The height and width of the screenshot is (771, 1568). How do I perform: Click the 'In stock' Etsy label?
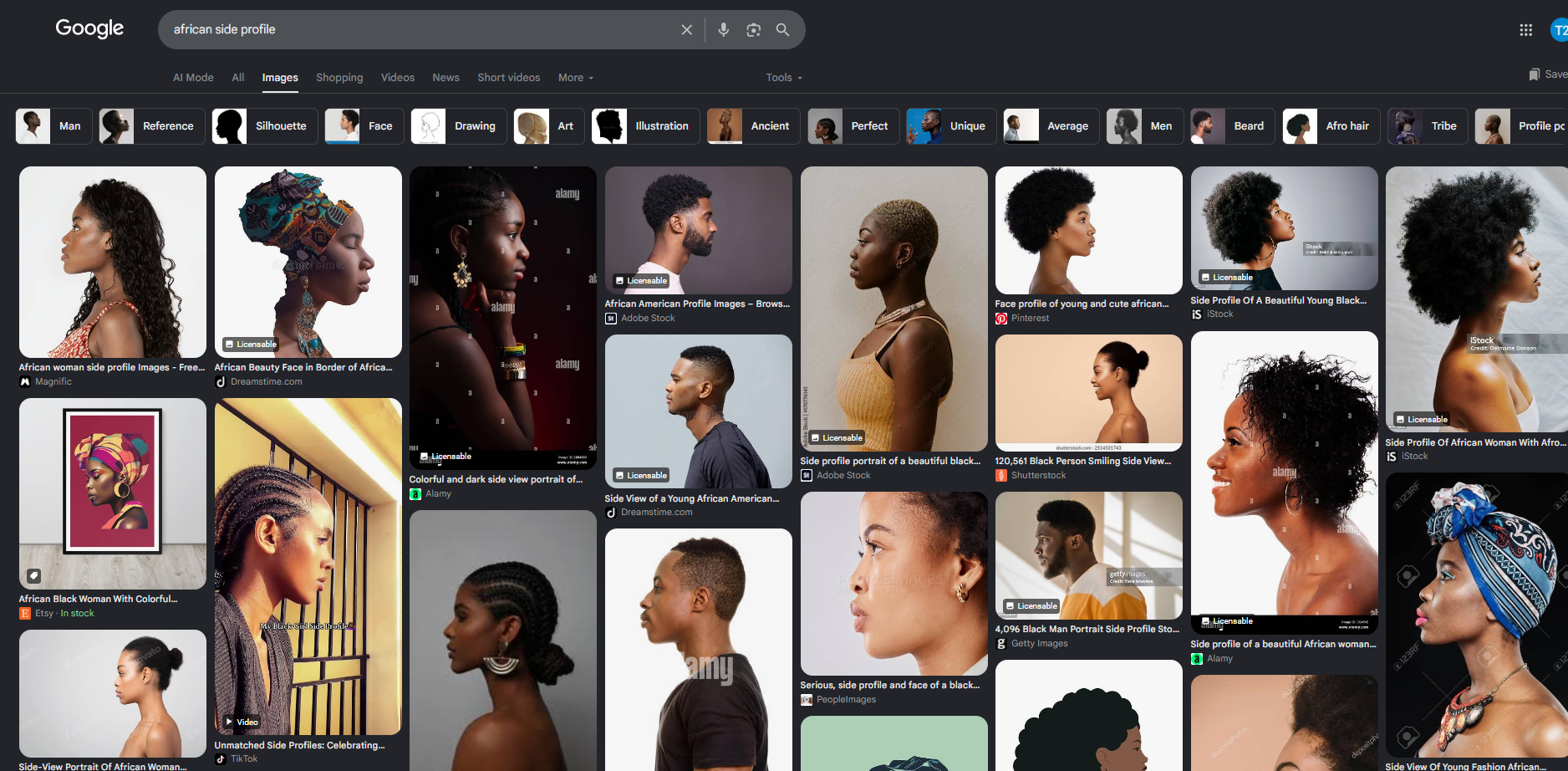pos(78,614)
